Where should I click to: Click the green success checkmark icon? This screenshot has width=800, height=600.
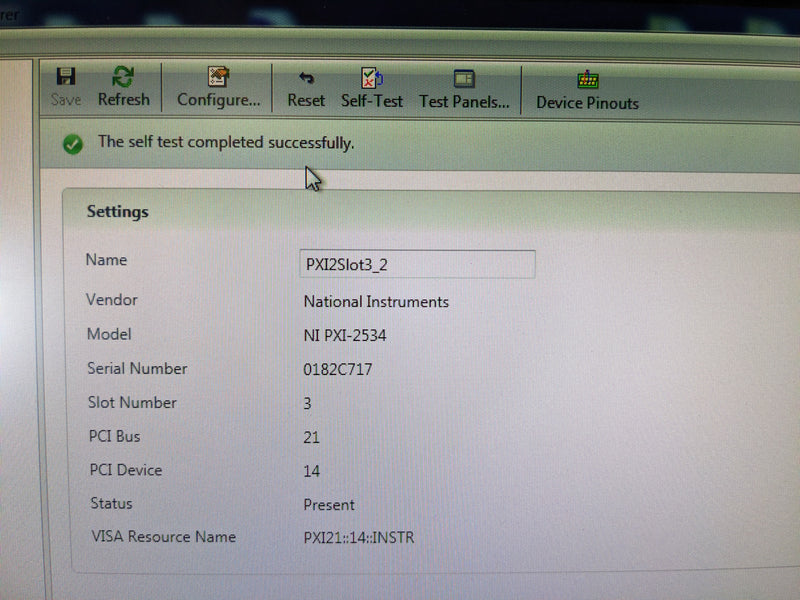pyautogui.click(x=73, y=144)
